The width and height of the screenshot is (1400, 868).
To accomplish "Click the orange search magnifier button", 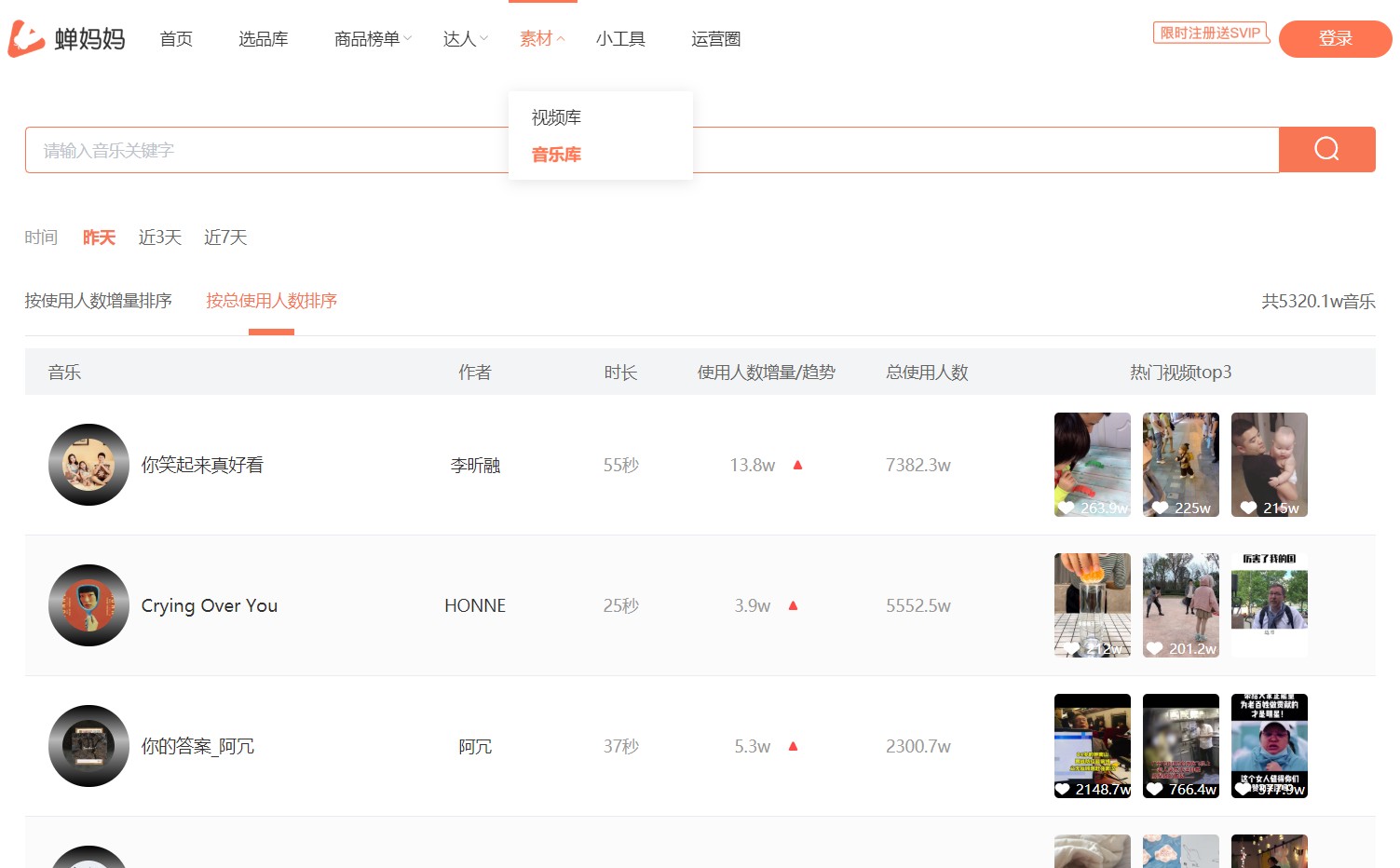I will [x=1326, y=149].
